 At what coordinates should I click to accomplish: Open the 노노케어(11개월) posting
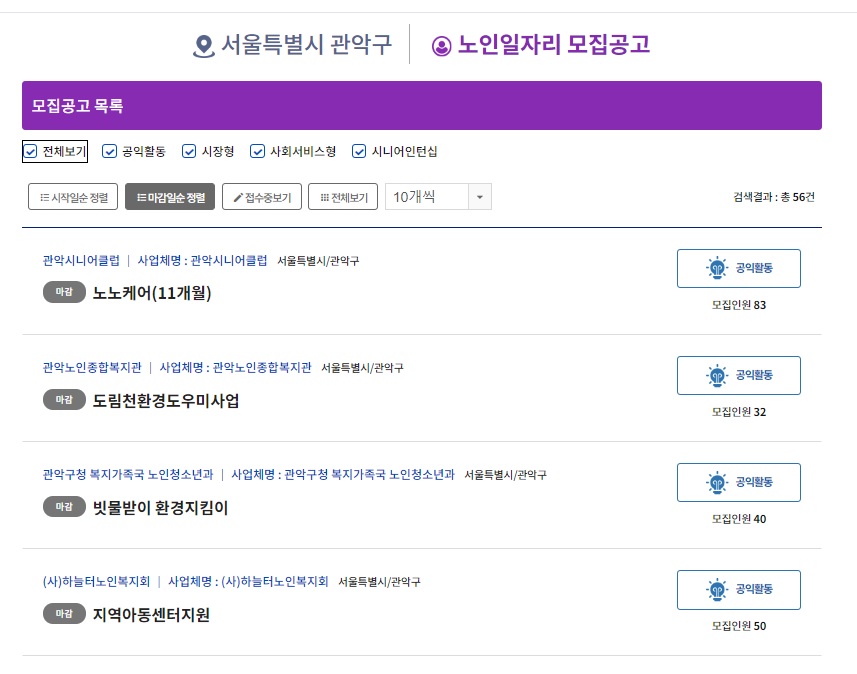coord(152,293)
